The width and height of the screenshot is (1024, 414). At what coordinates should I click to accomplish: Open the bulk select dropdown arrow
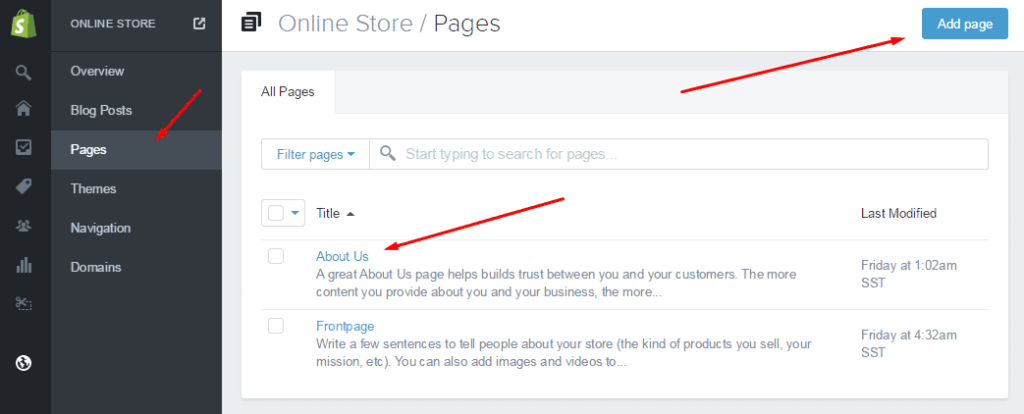tap(295, 213)
